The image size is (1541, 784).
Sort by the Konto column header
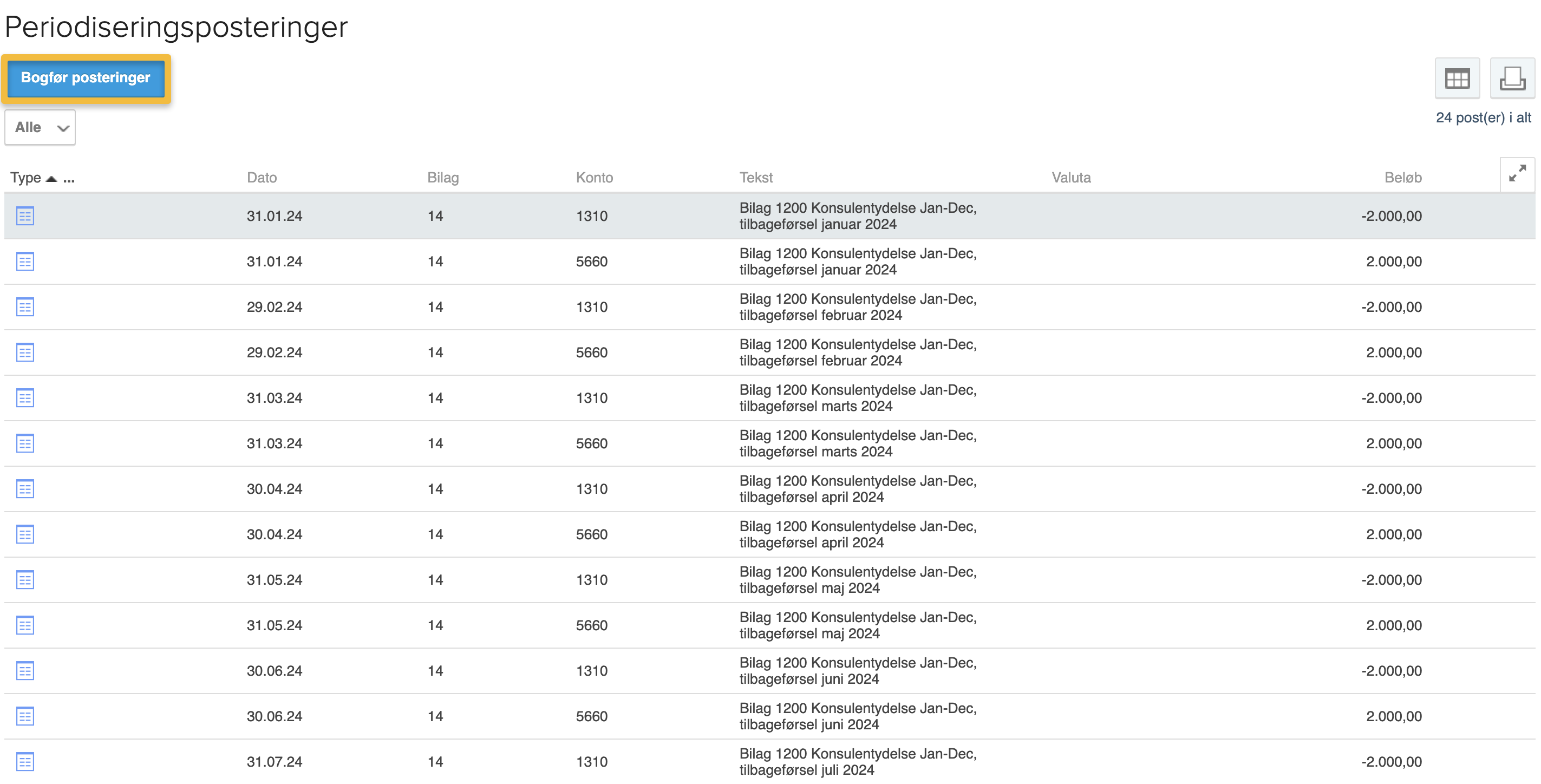594,178
